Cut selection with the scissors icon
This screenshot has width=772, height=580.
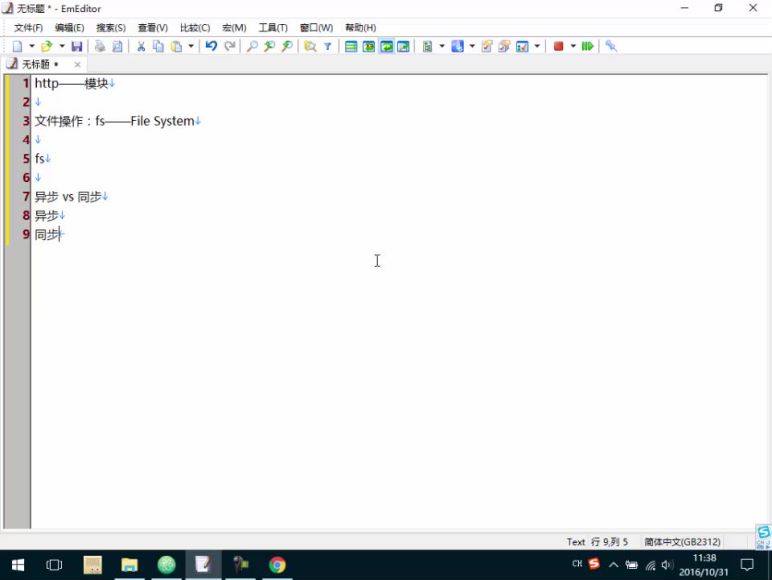coord(141,46)
